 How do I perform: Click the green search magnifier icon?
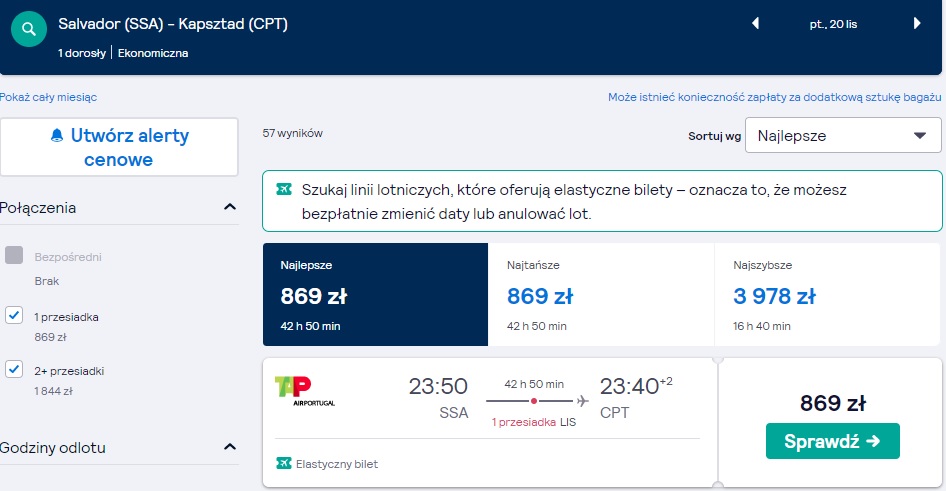click(29, 29)
